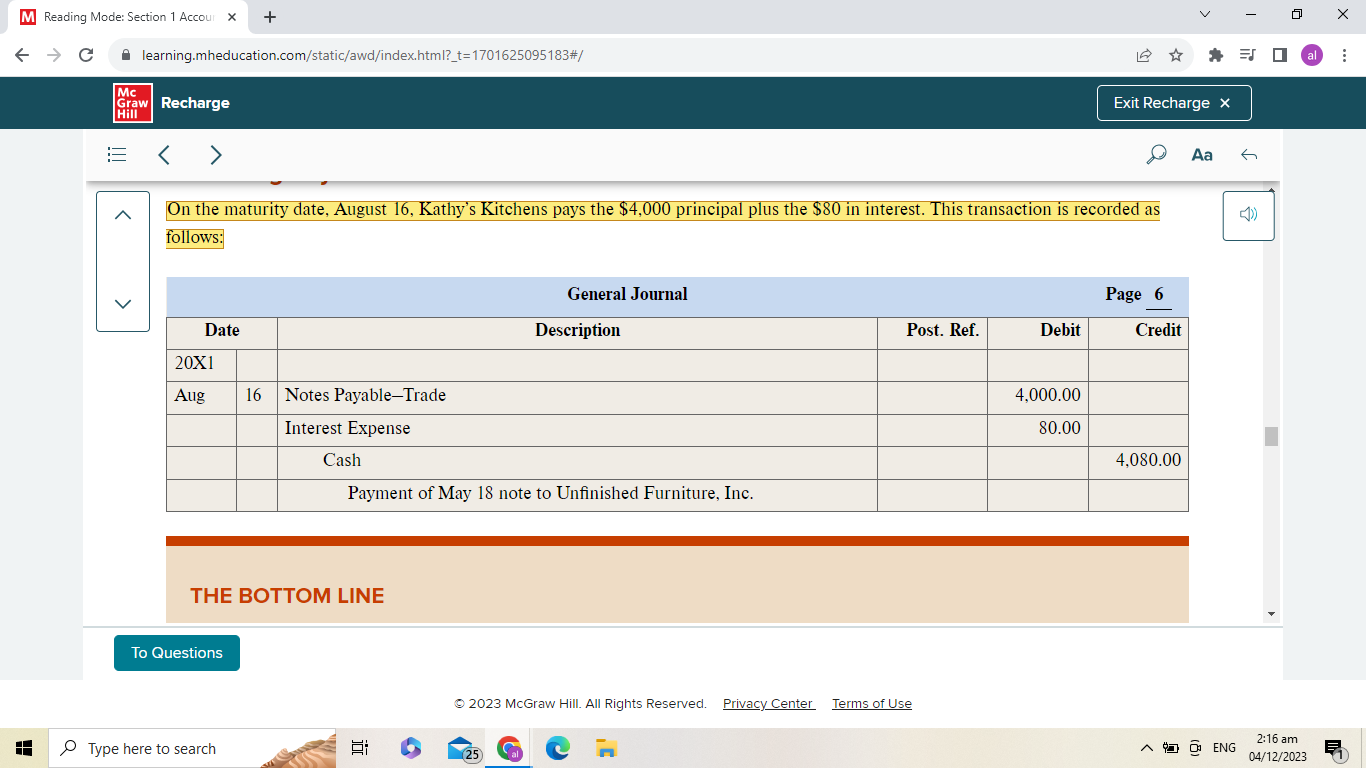Play audio with the speaker icon

tap(1248, 215)
